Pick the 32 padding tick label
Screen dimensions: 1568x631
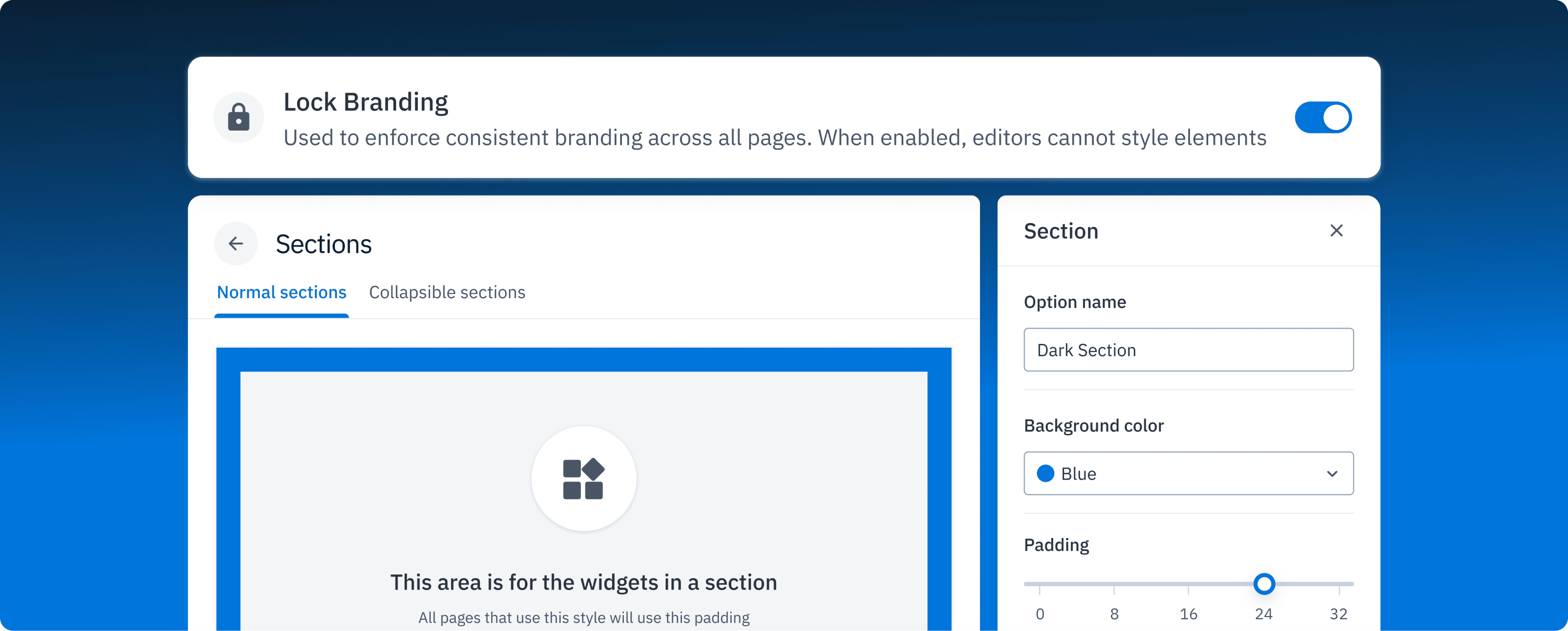coord(1338,613)
